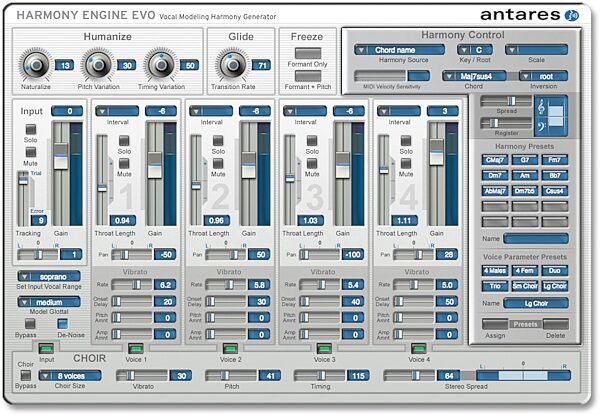Viewport: 600px width, 415px height.
Task: Adjust the Spread slider
Action: (506, 101)
